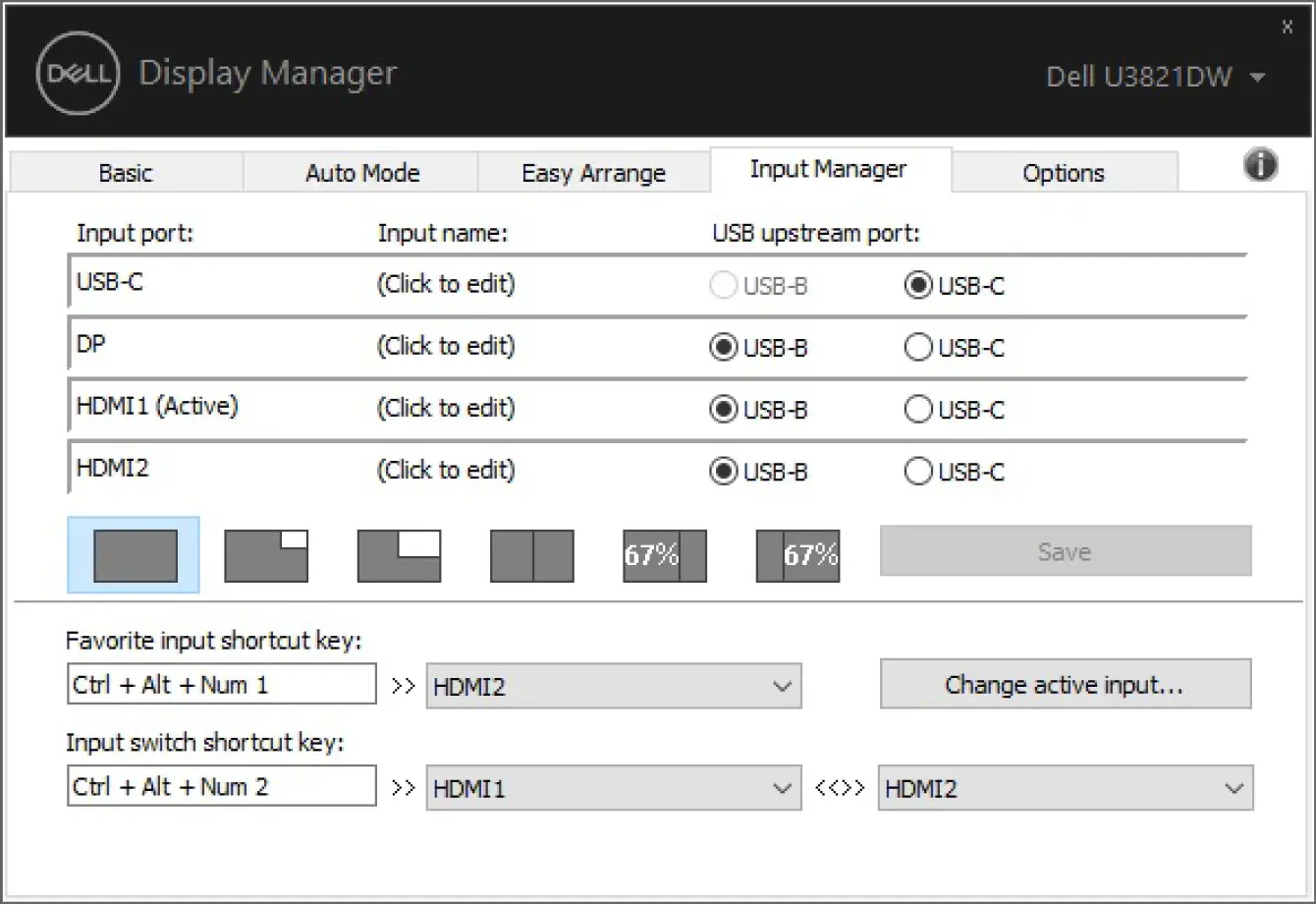Select the second 67% split layout icon
Screen dimensions: 1316x905
pos(797,554)
